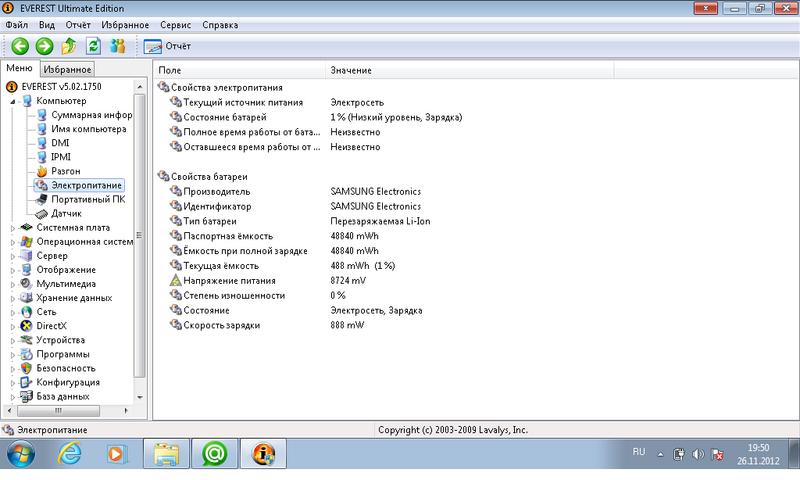Open the Windows Start button

[x=21, y=454]
